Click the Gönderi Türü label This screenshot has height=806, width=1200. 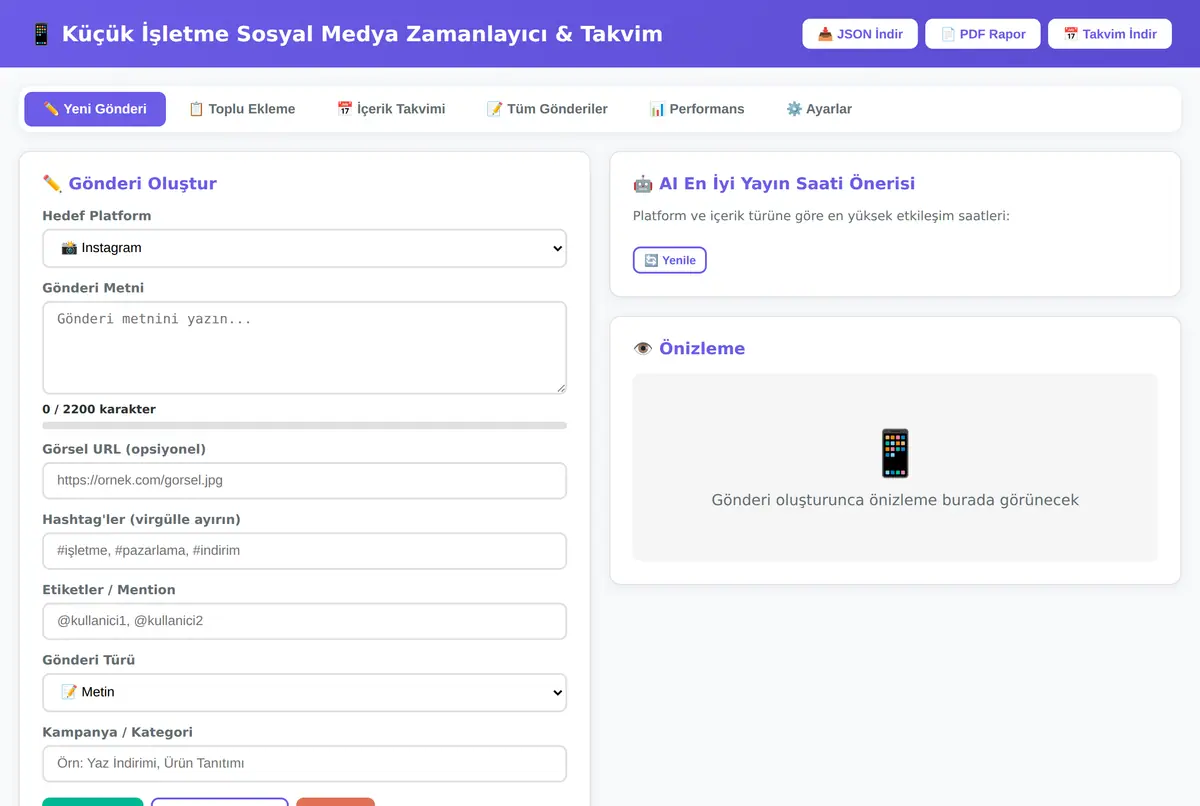89,661
